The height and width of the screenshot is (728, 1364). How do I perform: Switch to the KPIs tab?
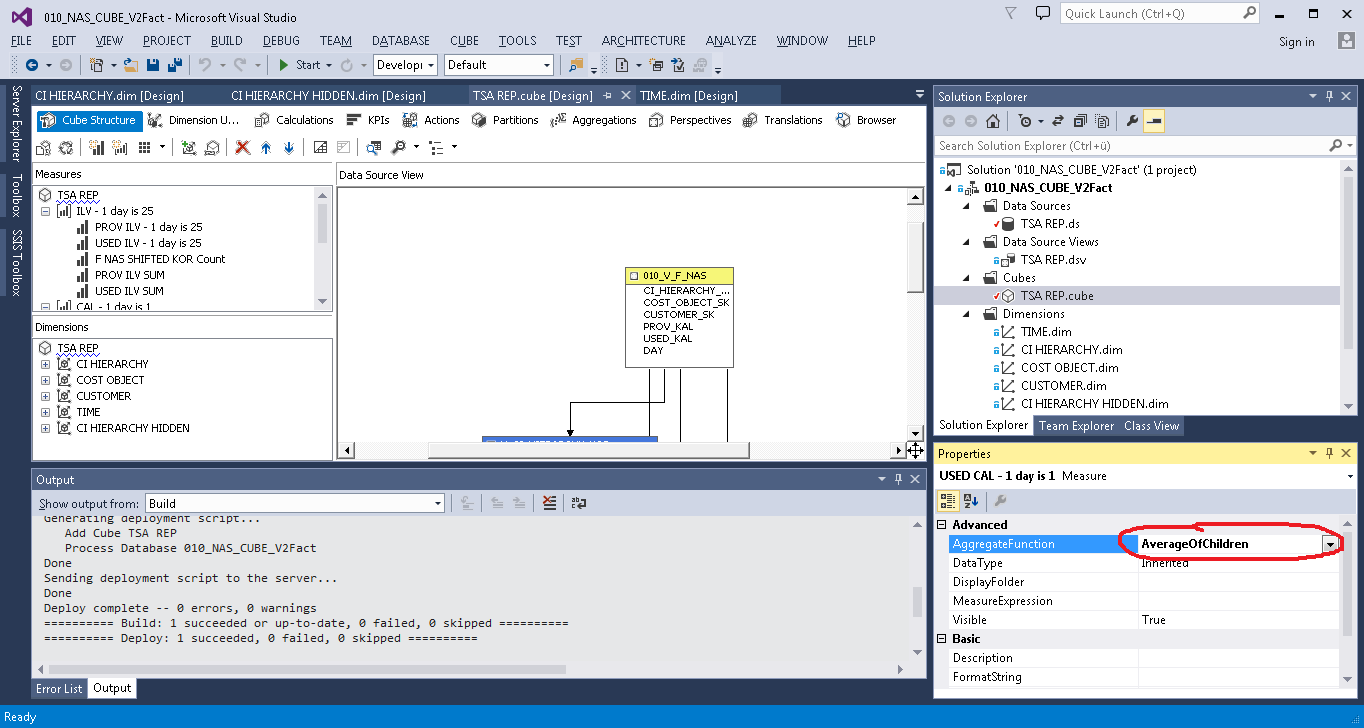tap(368, 120)
